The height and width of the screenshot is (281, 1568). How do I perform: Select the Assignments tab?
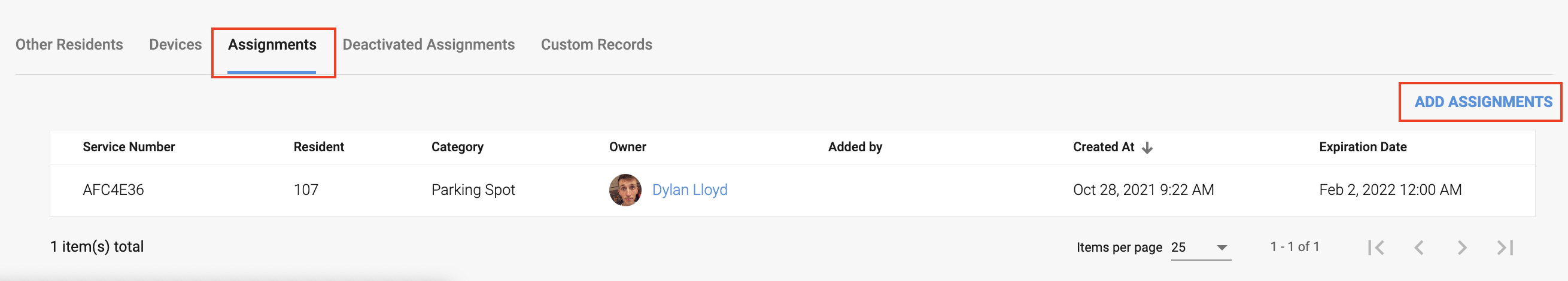click(272, 45)
